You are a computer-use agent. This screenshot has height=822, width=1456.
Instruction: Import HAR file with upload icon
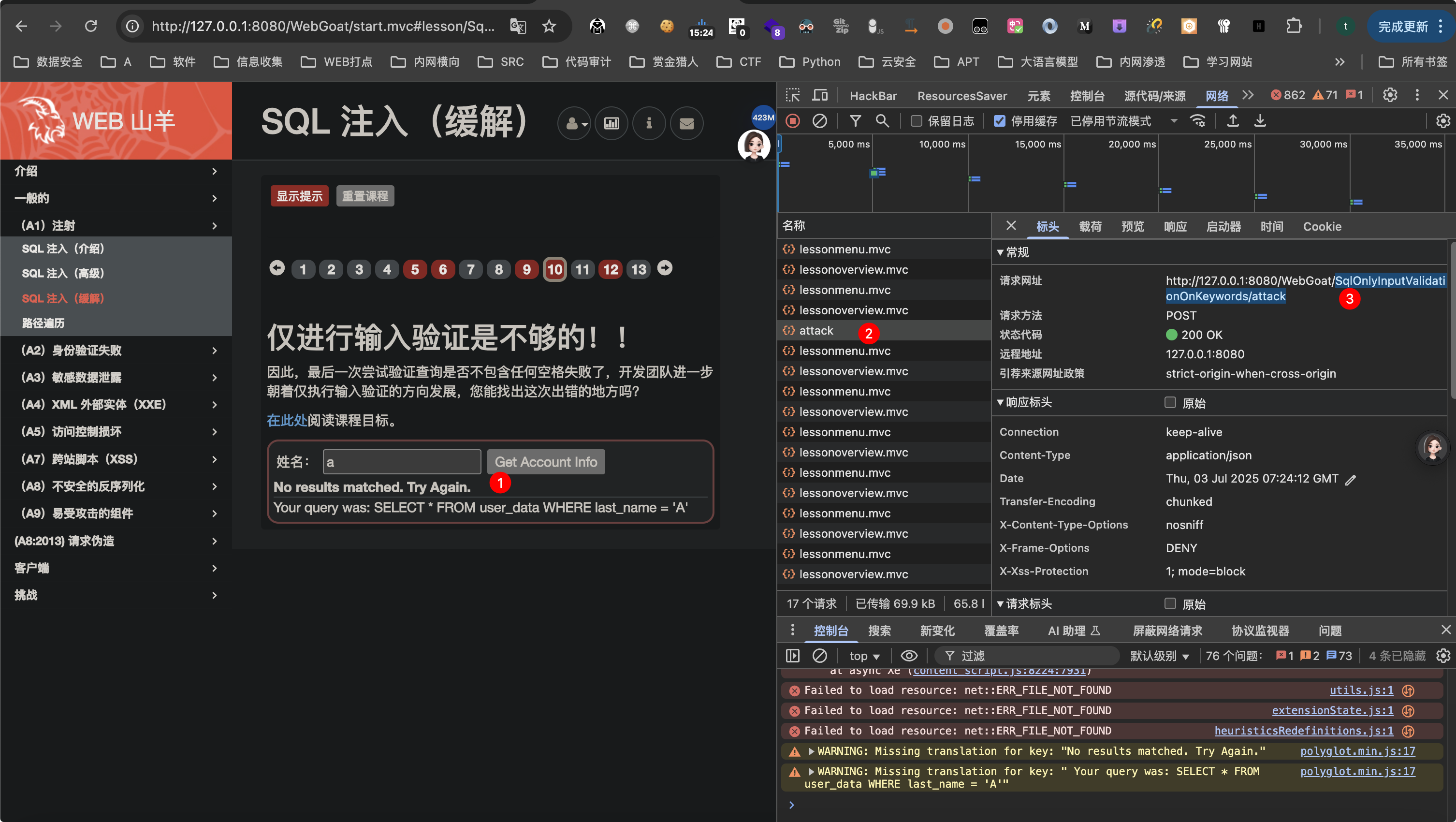tap(1233, 120)
